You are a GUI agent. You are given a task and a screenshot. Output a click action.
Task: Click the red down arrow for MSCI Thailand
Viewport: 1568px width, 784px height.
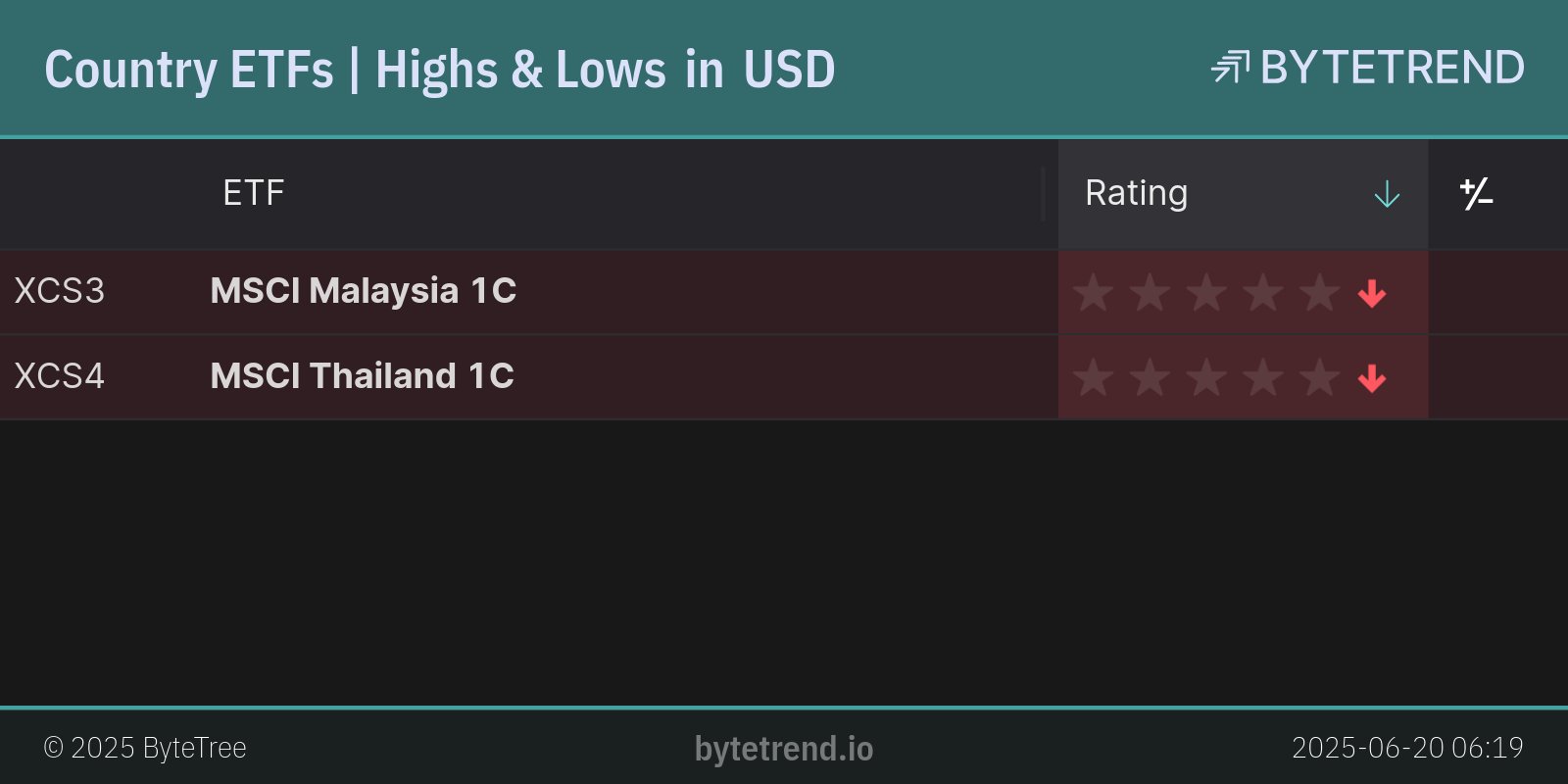[x=1372, y=378]
